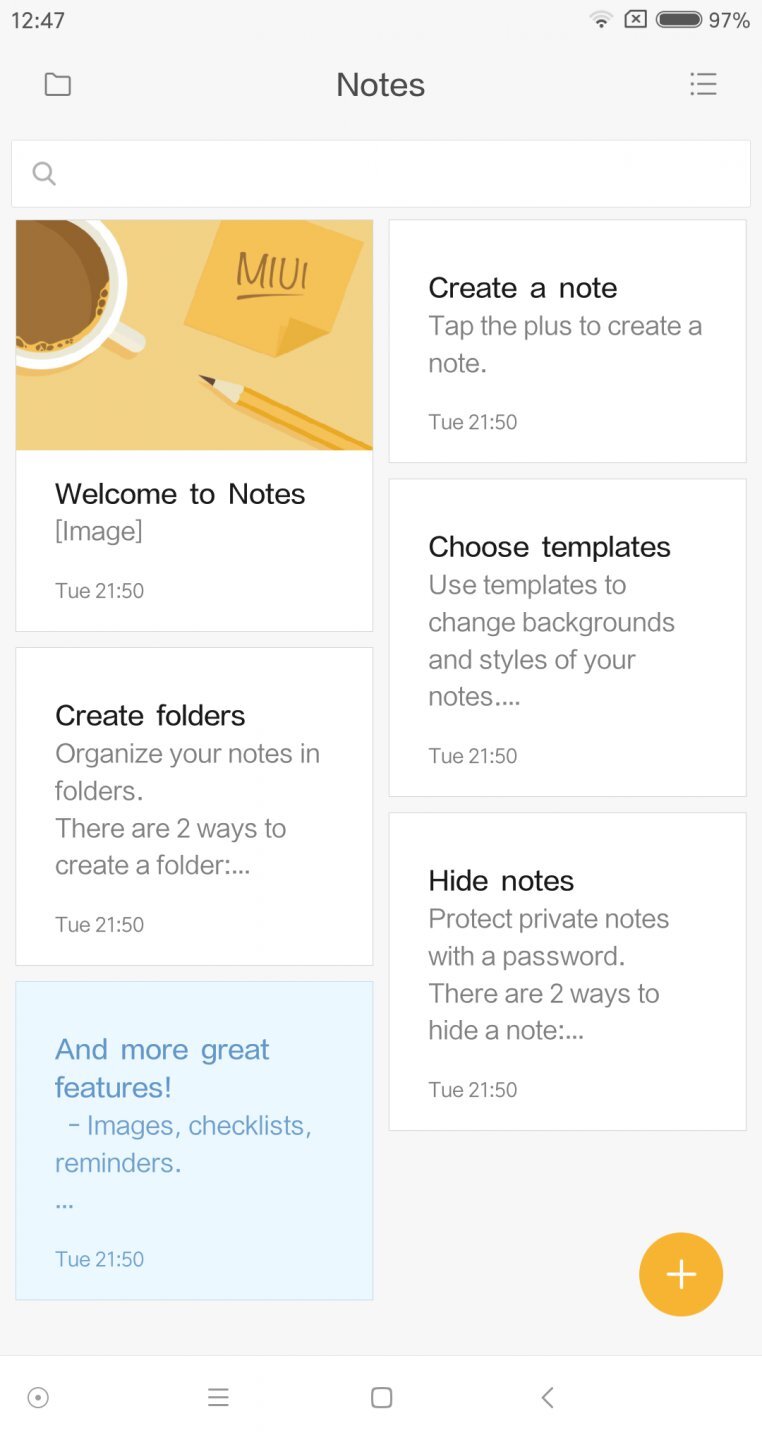This screenshot has height=1440, width=762.
Task: Tap the 12:47 clock in status bar
Action: pyautogui.click(x=38, y=20)
